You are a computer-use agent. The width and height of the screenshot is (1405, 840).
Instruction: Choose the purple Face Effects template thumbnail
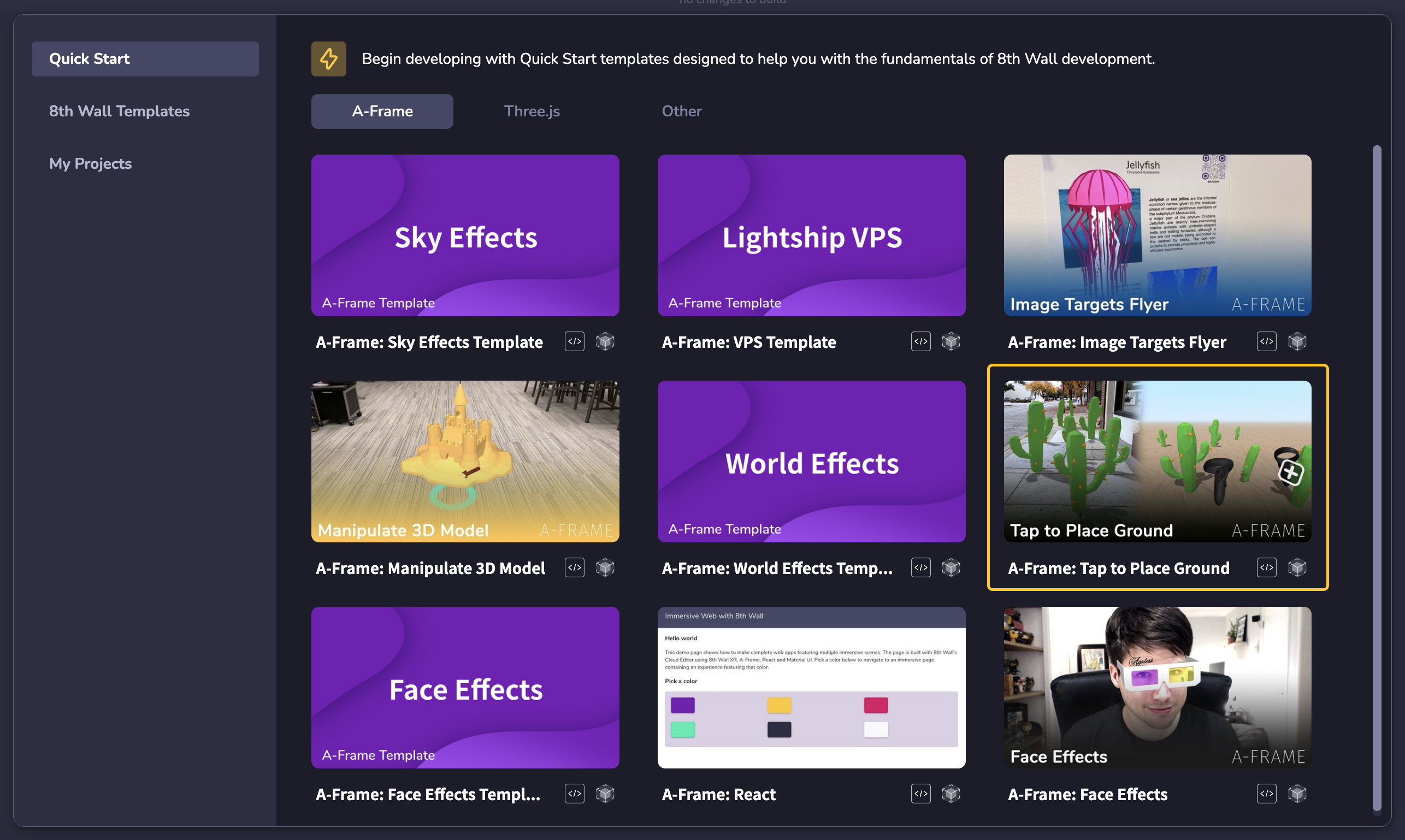pos(465,687)
